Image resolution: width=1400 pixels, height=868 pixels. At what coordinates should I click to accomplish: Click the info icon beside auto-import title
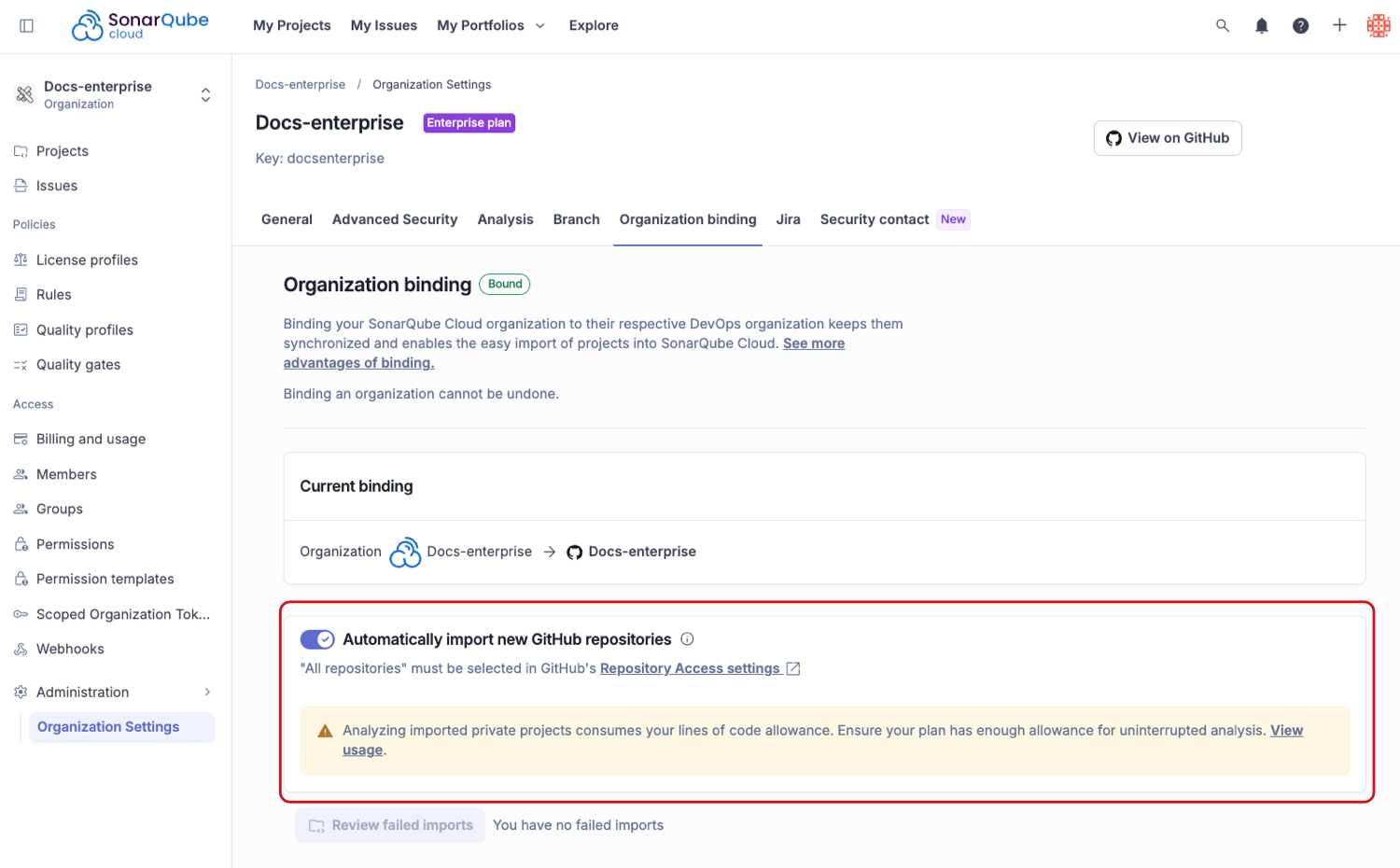687,639
